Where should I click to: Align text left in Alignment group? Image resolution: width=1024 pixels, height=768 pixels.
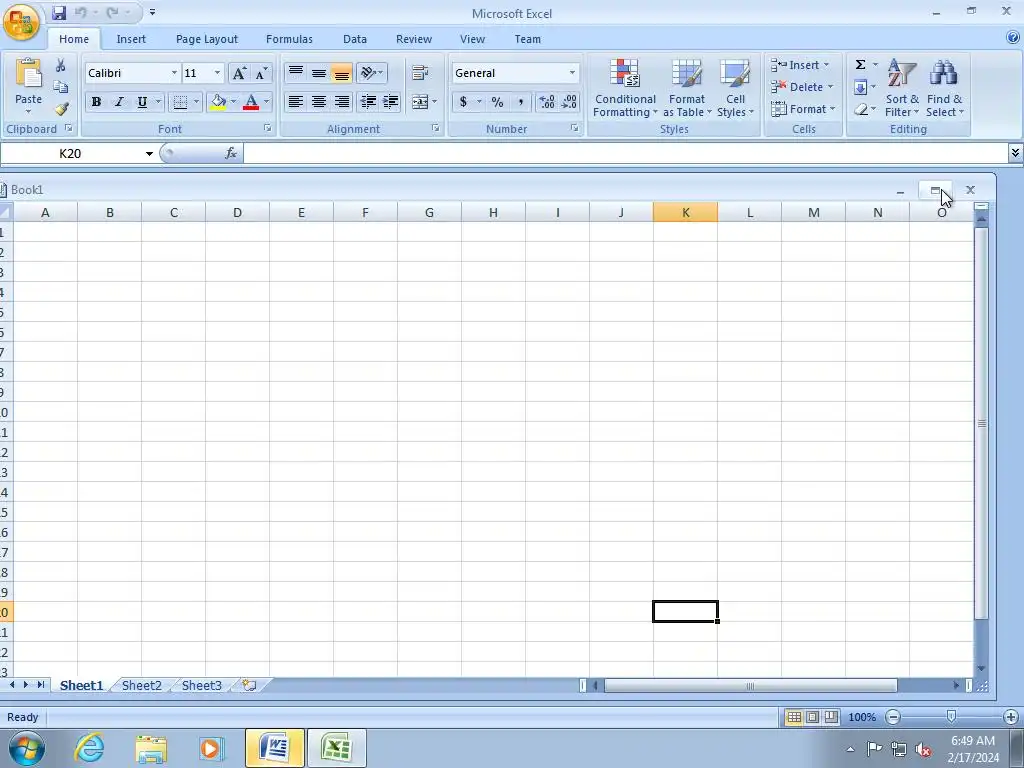pos(296,102)
